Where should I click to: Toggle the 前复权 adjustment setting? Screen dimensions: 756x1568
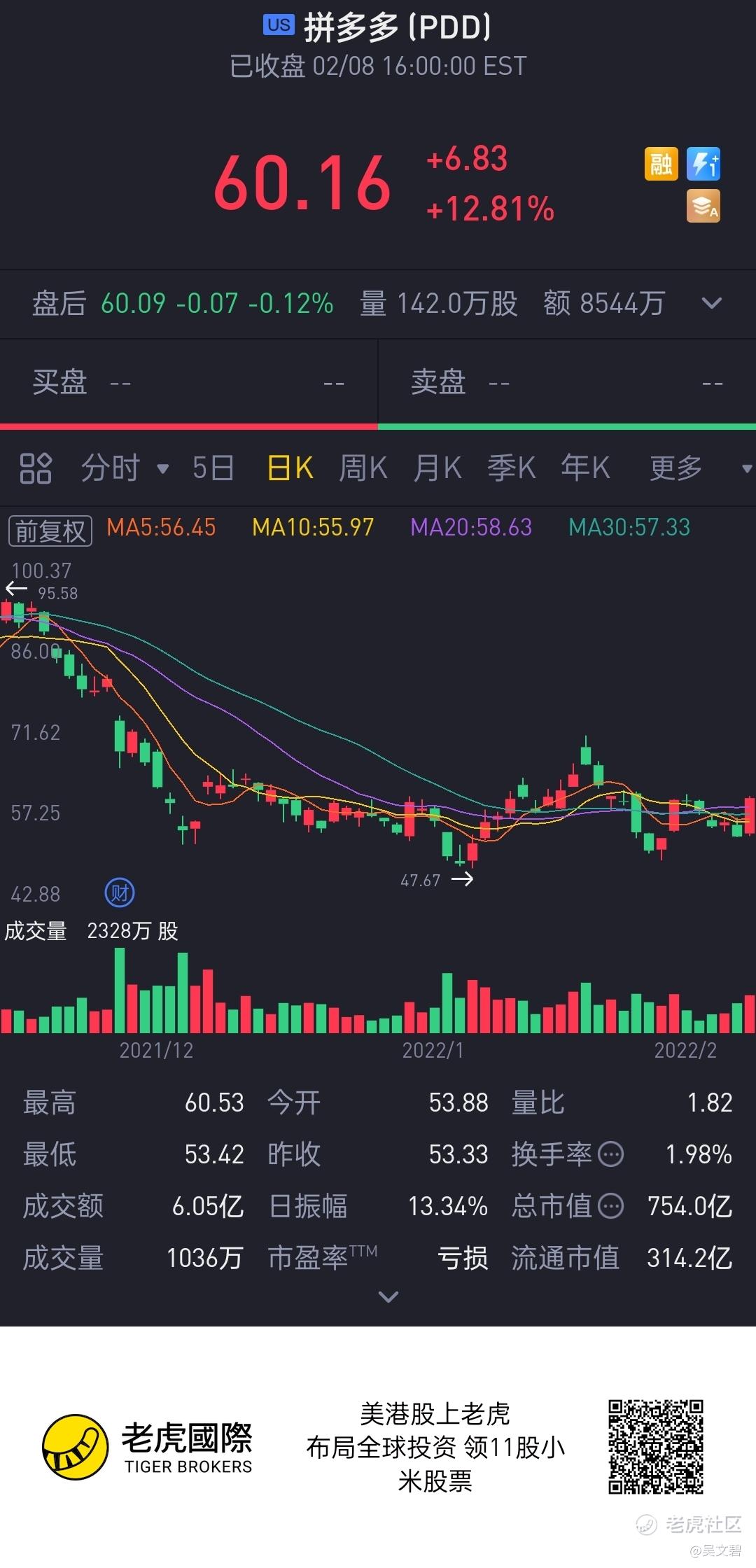50,531
